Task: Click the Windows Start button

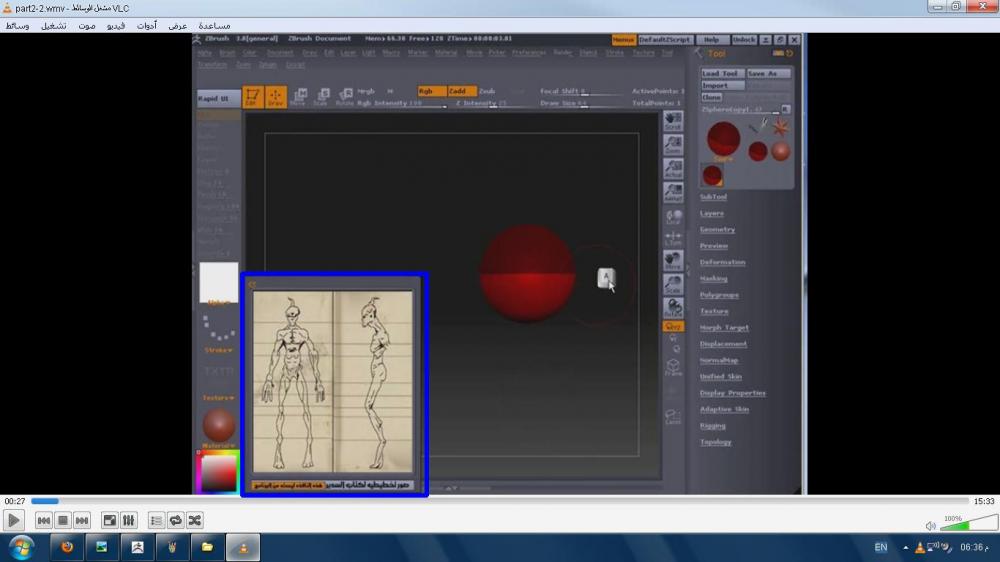Action: [20, 548]
